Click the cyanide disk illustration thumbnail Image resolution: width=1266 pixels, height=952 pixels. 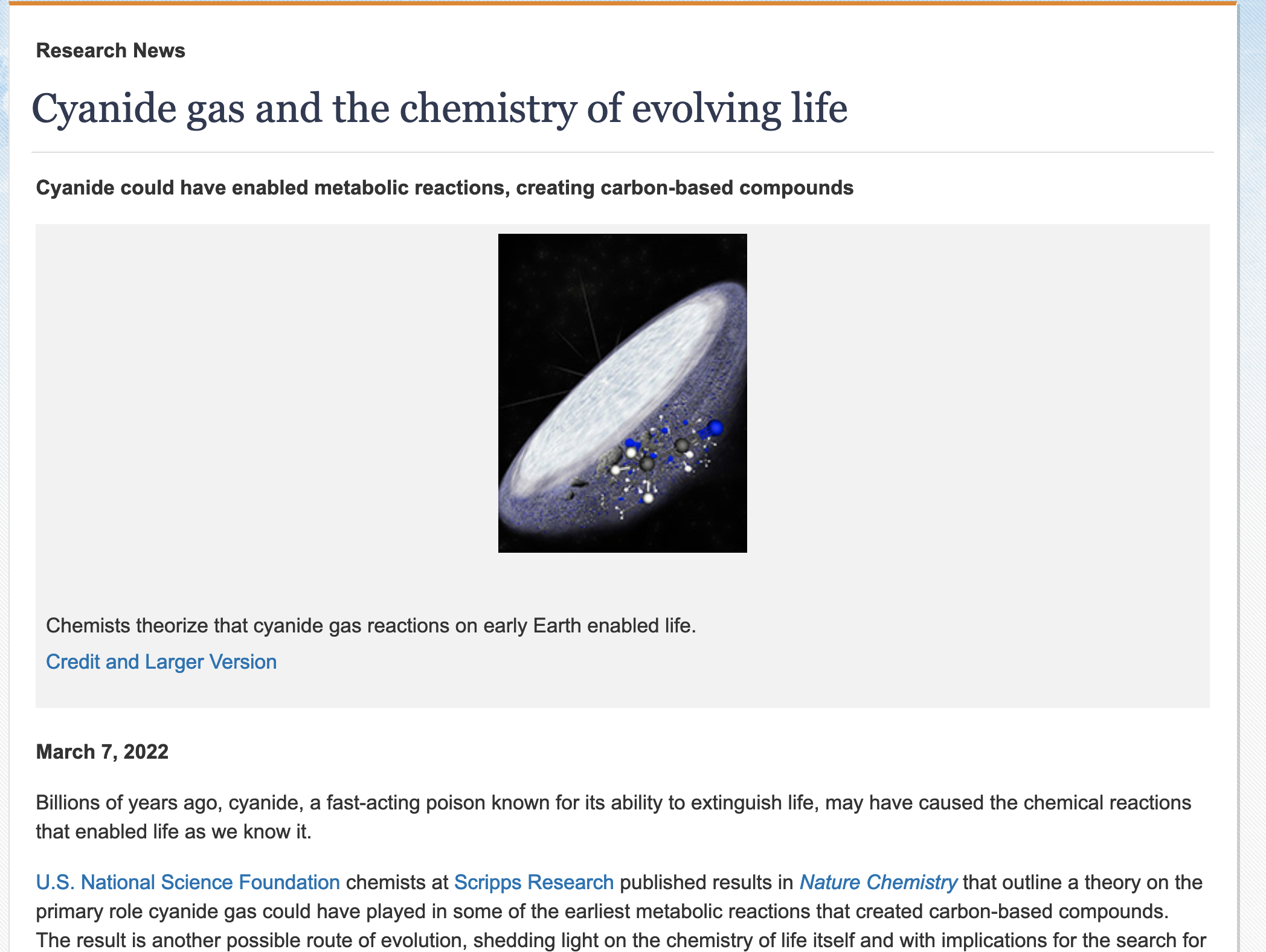pyautogui.click(x=622, y=393)
